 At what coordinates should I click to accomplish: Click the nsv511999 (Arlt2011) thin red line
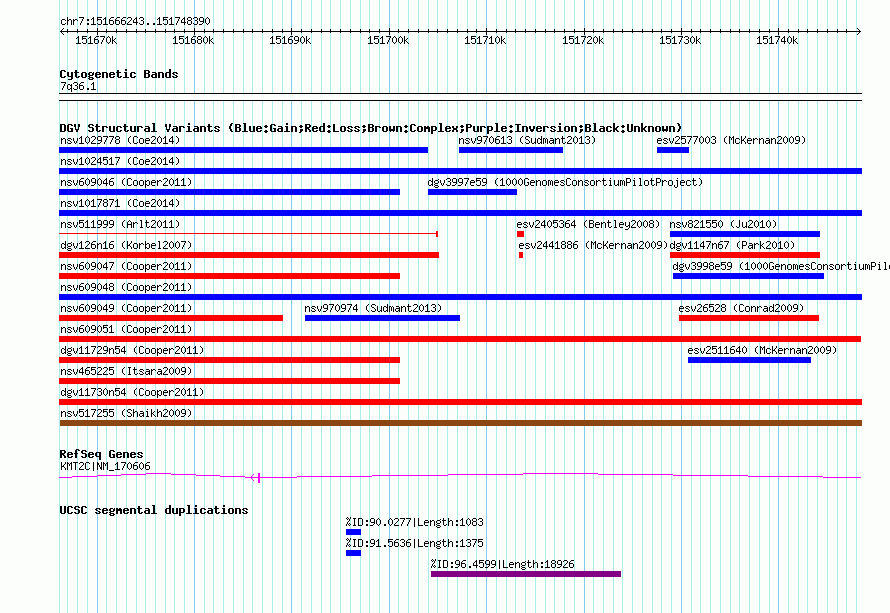(x=248, y=234)
